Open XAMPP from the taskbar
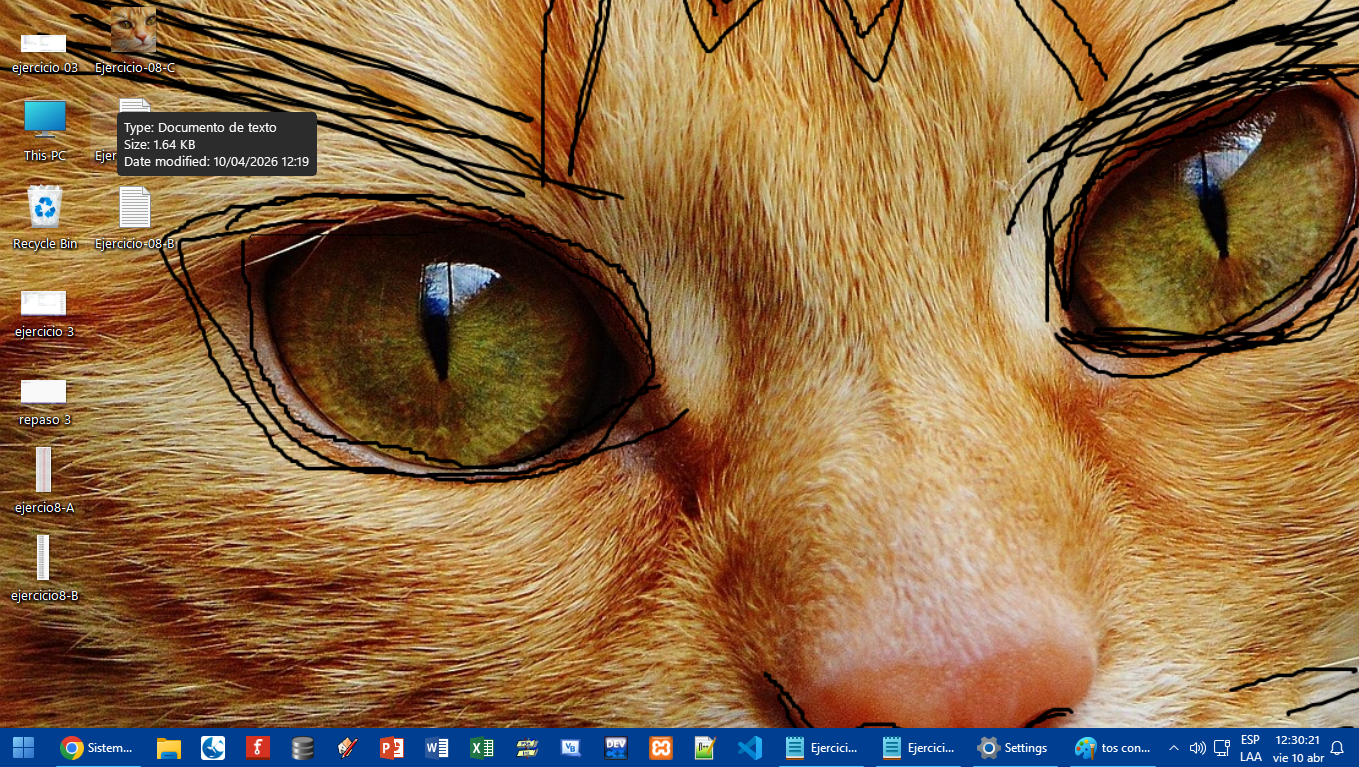The width and height of the screenshot is (1359, 767). click(x=660, y=747)
